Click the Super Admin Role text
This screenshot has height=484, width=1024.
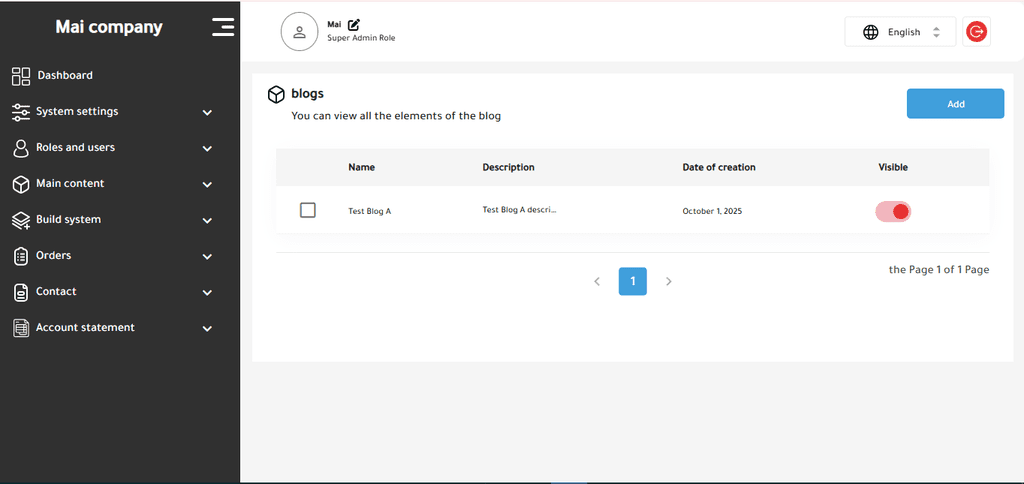pyautogui.click(x=361, y=38)
